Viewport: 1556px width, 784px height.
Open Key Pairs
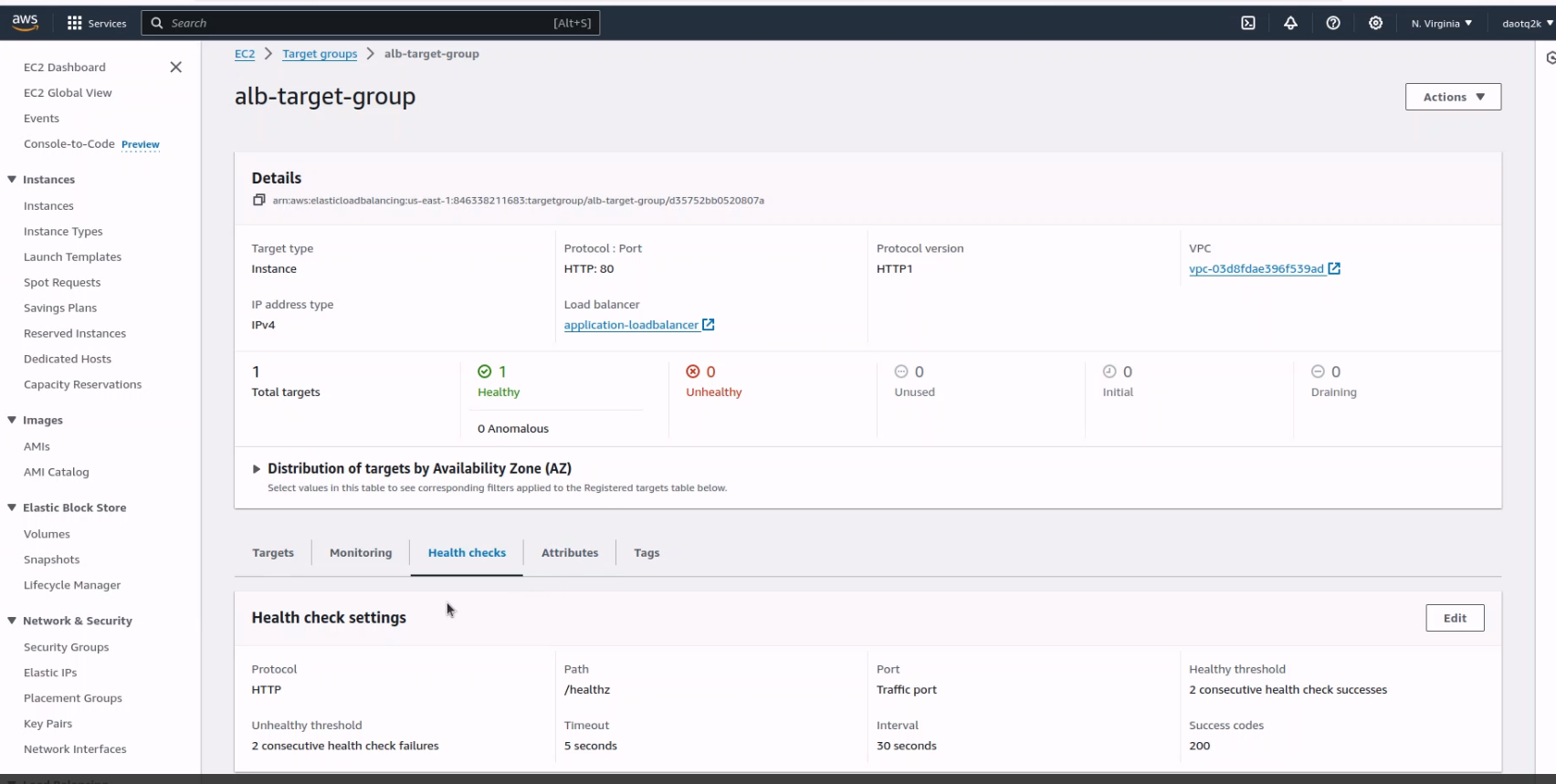click(47, 725)
